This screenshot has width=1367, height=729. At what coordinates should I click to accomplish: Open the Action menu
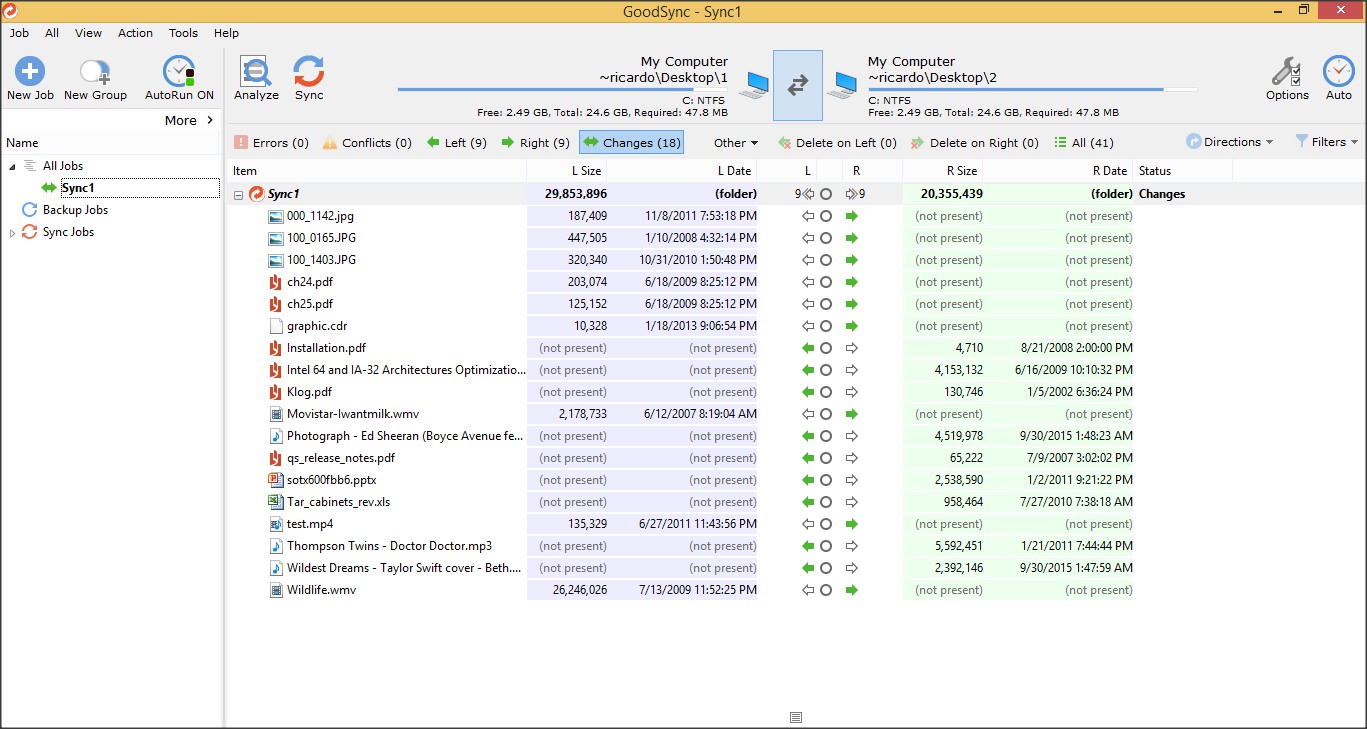135,33
